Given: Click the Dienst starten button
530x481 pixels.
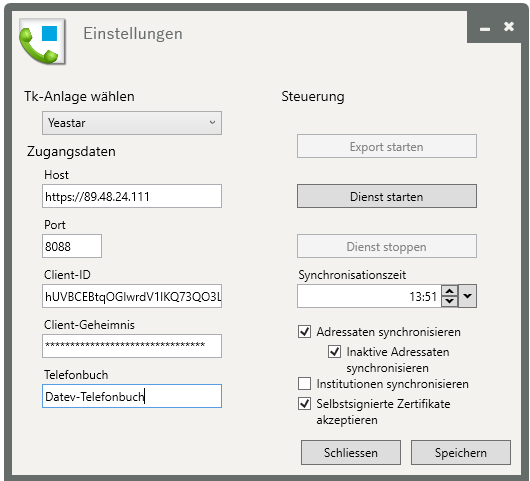Looking at the screenshot, I should (x=387, y=196).
